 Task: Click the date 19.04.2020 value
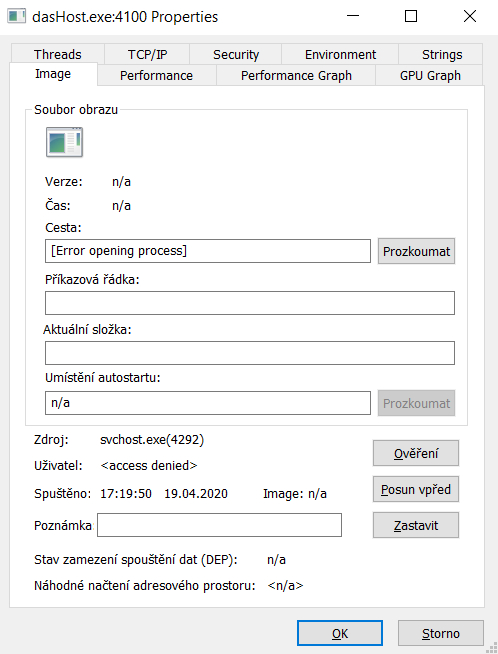[196, 493]
